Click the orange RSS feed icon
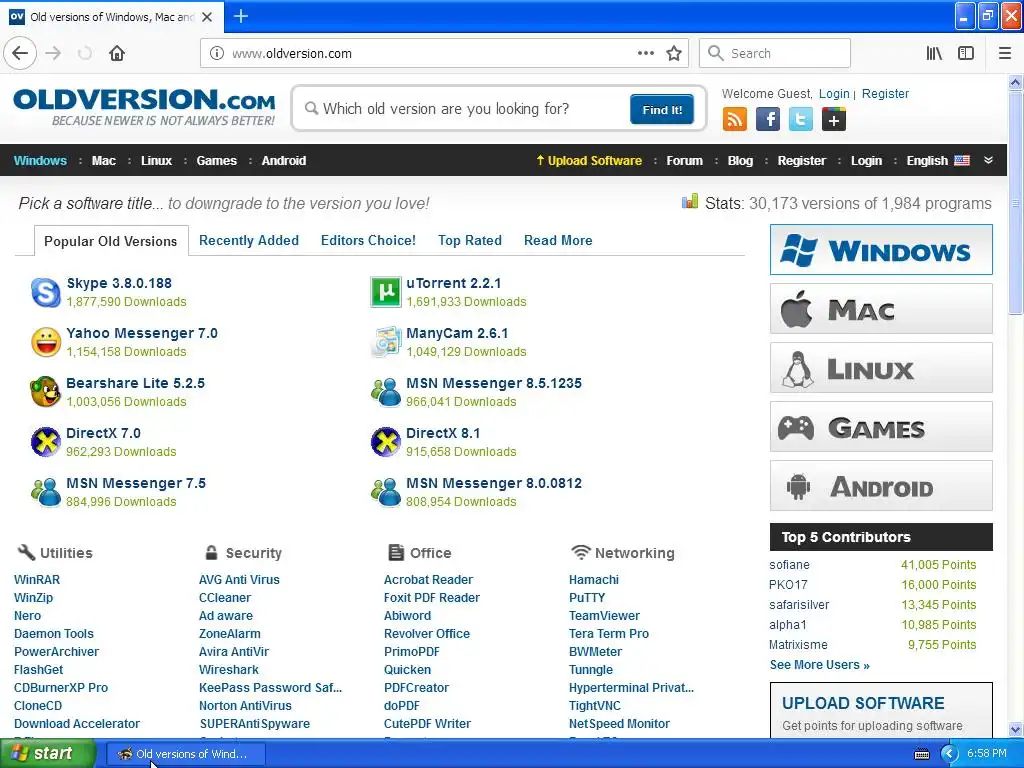Image resolution: width=1024 pixels, height=768 pixels. (735, 119)
